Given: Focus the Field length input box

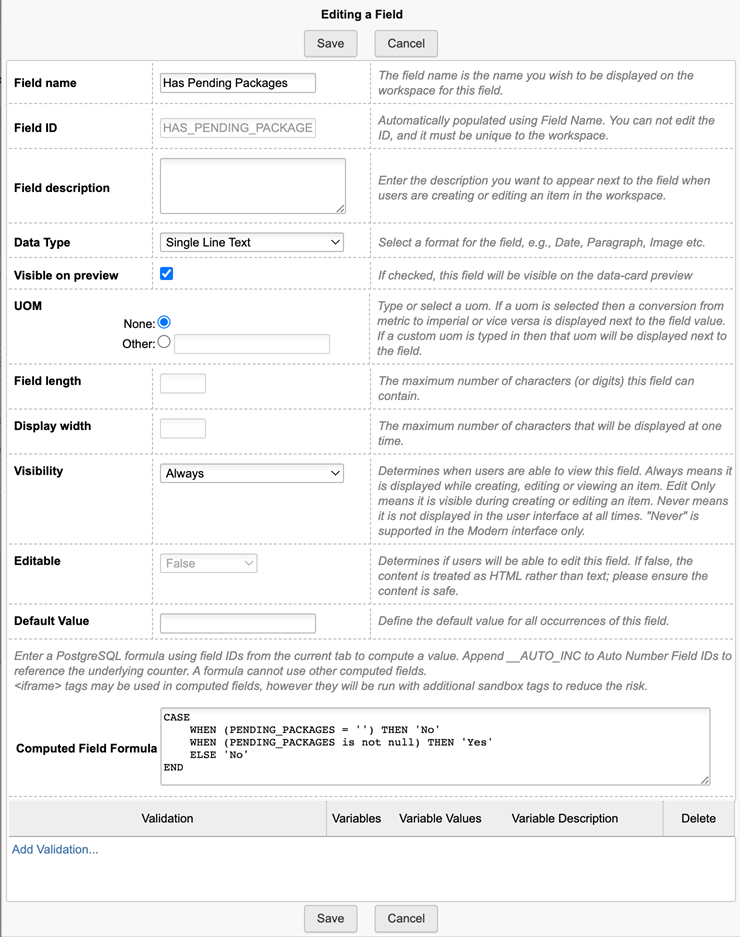Looking at the screenshot, I should 183,383.
